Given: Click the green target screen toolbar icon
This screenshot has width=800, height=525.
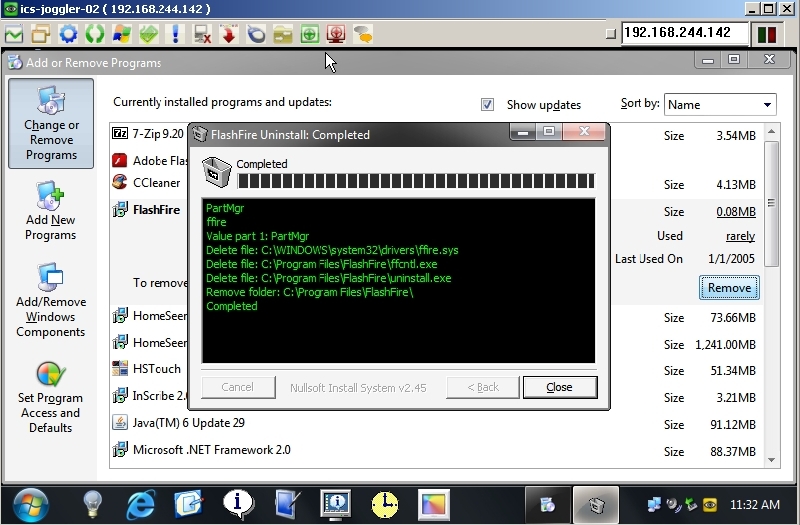Looking at the screenshot, I should coord(310,34).
